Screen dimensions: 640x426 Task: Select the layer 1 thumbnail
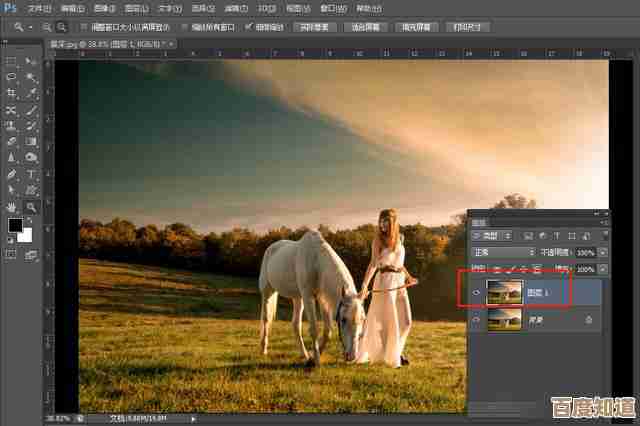(502, 291)
